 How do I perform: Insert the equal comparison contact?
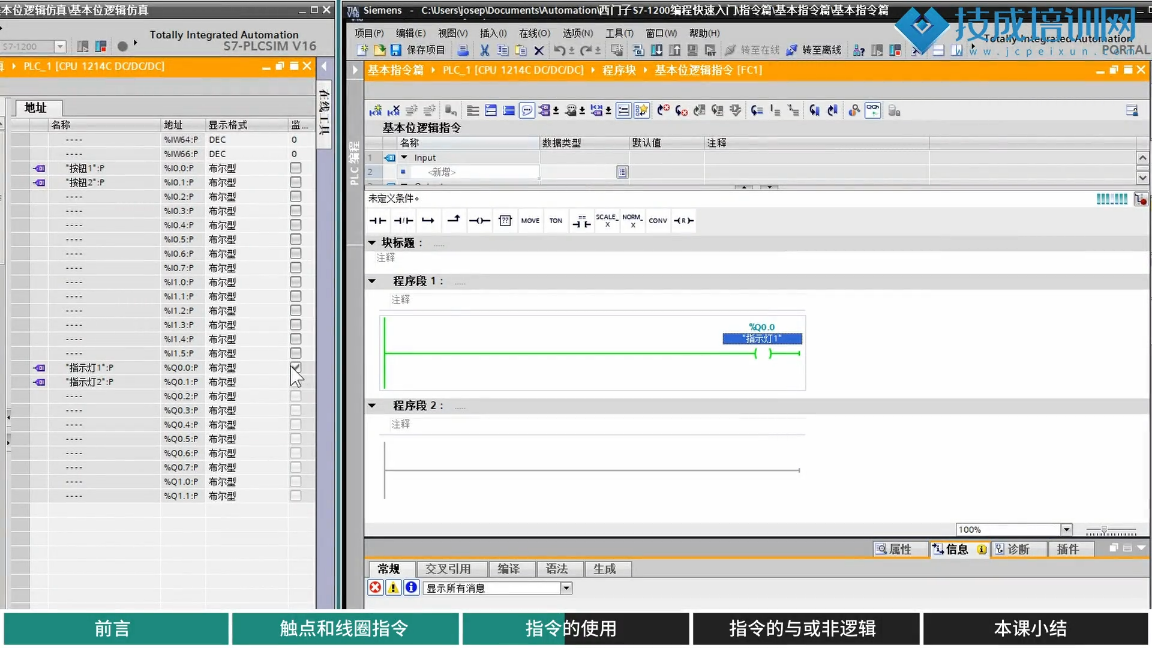(581, 220)
